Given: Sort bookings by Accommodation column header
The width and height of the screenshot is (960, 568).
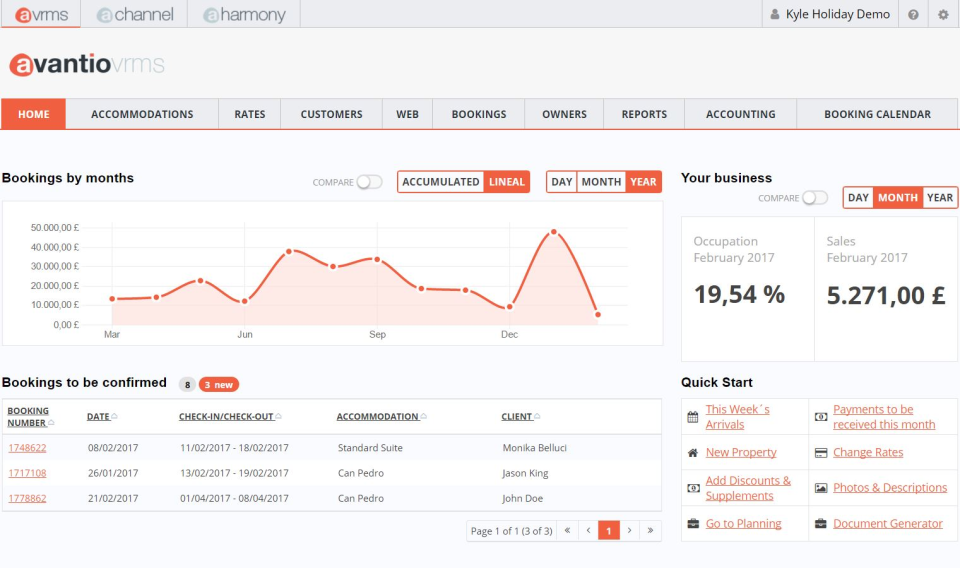Looking at the screenshot, I should pos(377,417).
